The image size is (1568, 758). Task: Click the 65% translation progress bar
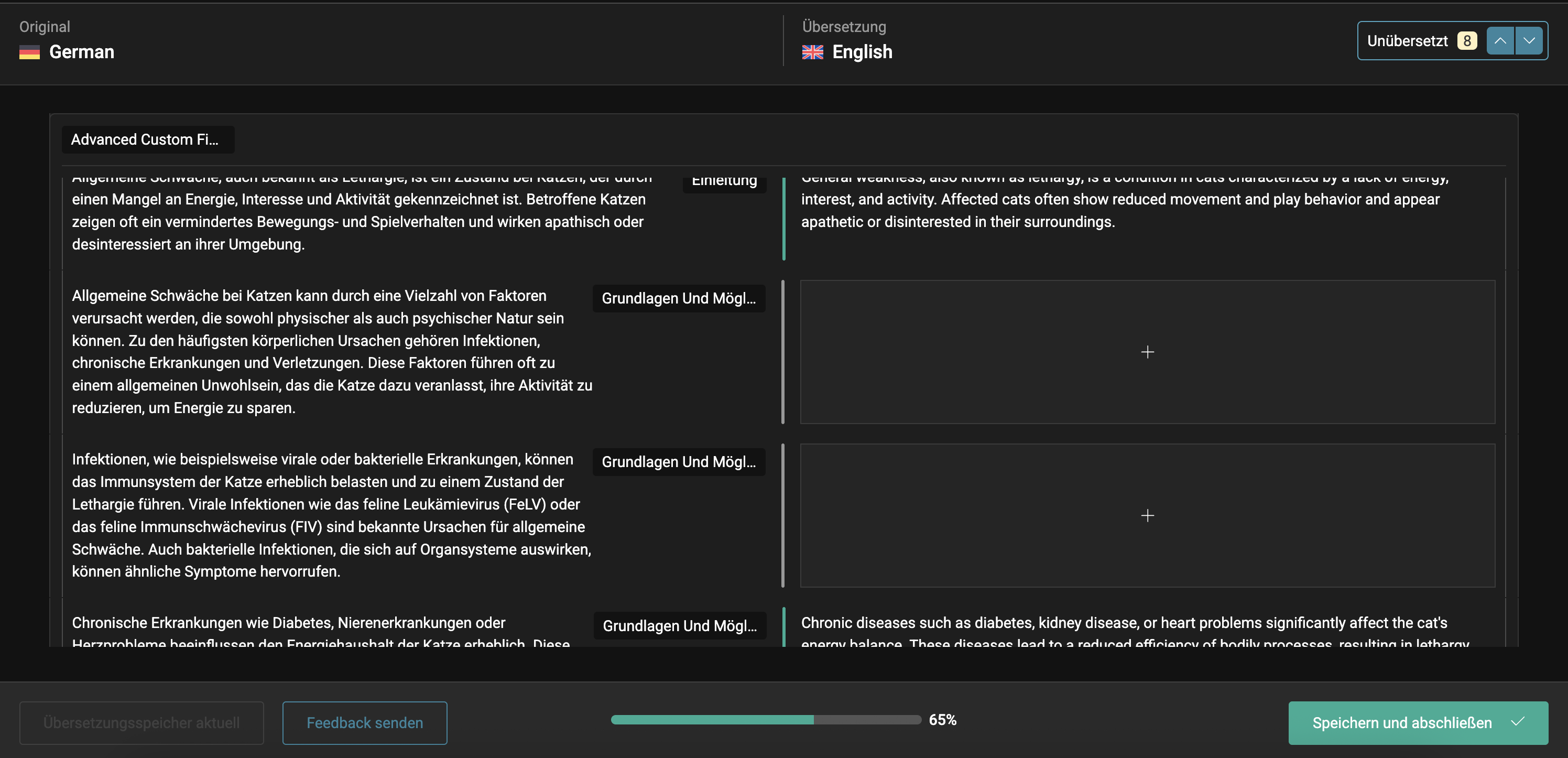coord(765,720)
